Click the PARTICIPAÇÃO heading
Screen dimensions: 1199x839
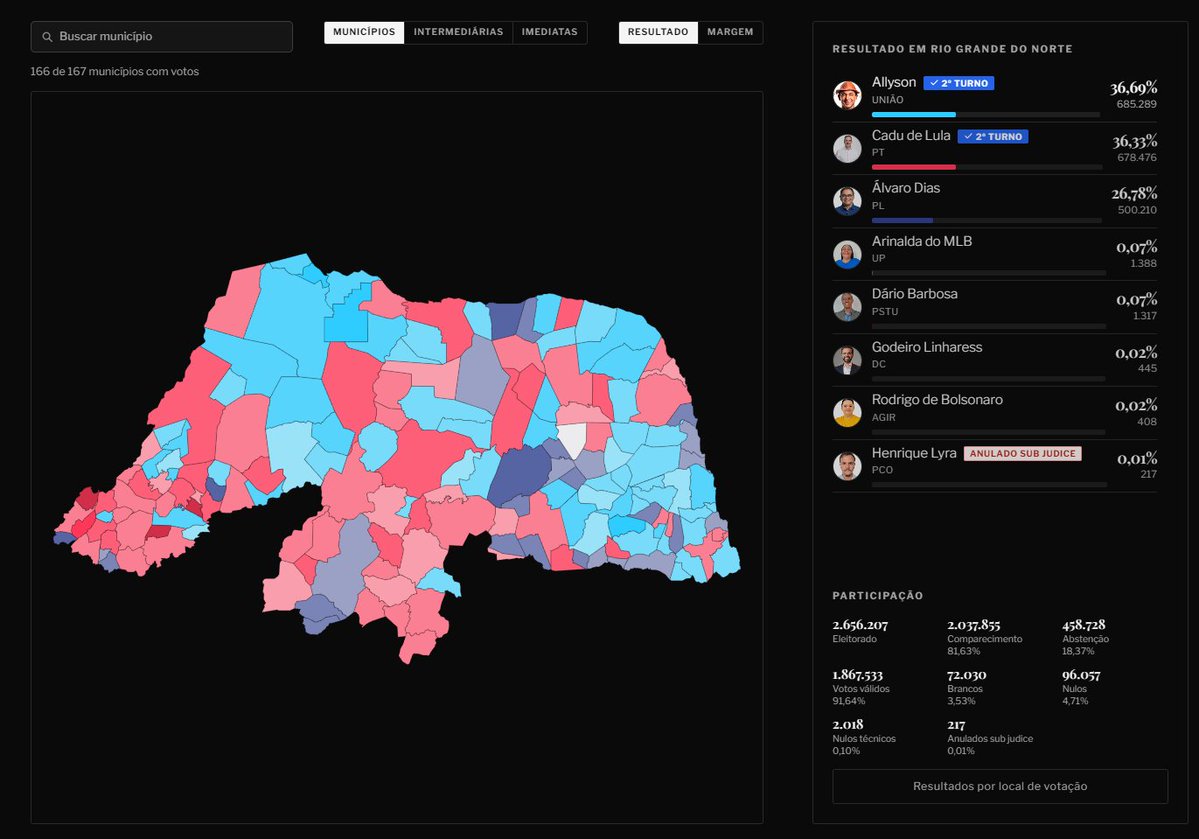click(878, 596)
